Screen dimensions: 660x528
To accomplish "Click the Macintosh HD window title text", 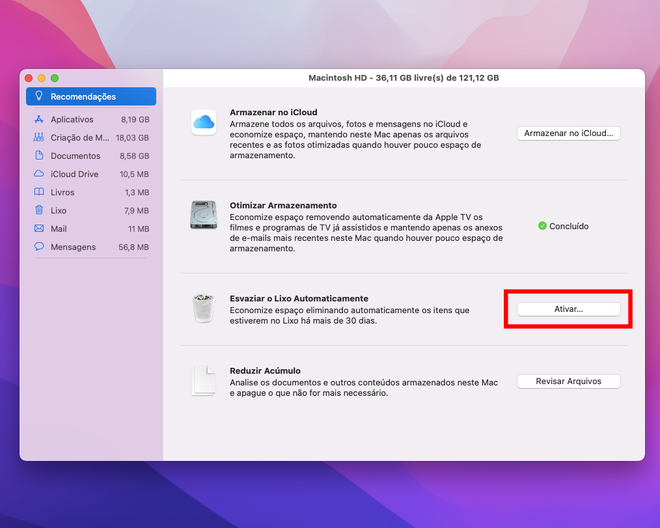I will pyautogui.click(x=404, y=78).
